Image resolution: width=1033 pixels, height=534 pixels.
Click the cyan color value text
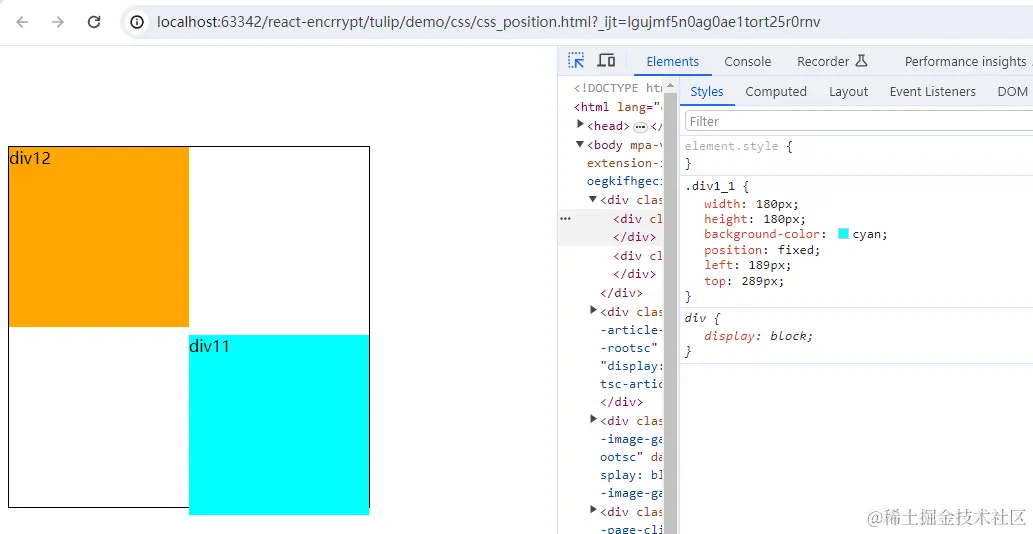868,234
